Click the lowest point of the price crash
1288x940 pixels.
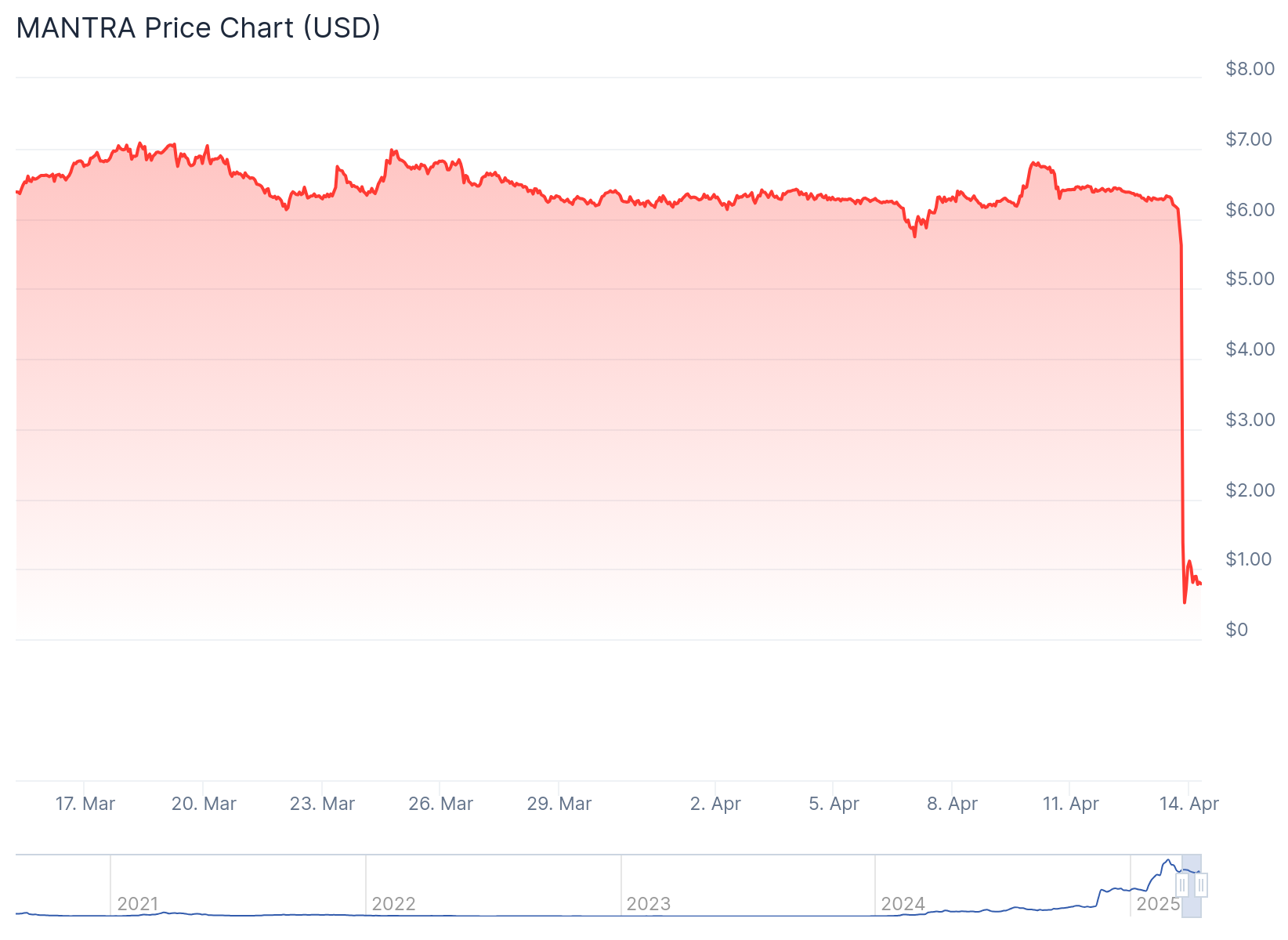1185,602
